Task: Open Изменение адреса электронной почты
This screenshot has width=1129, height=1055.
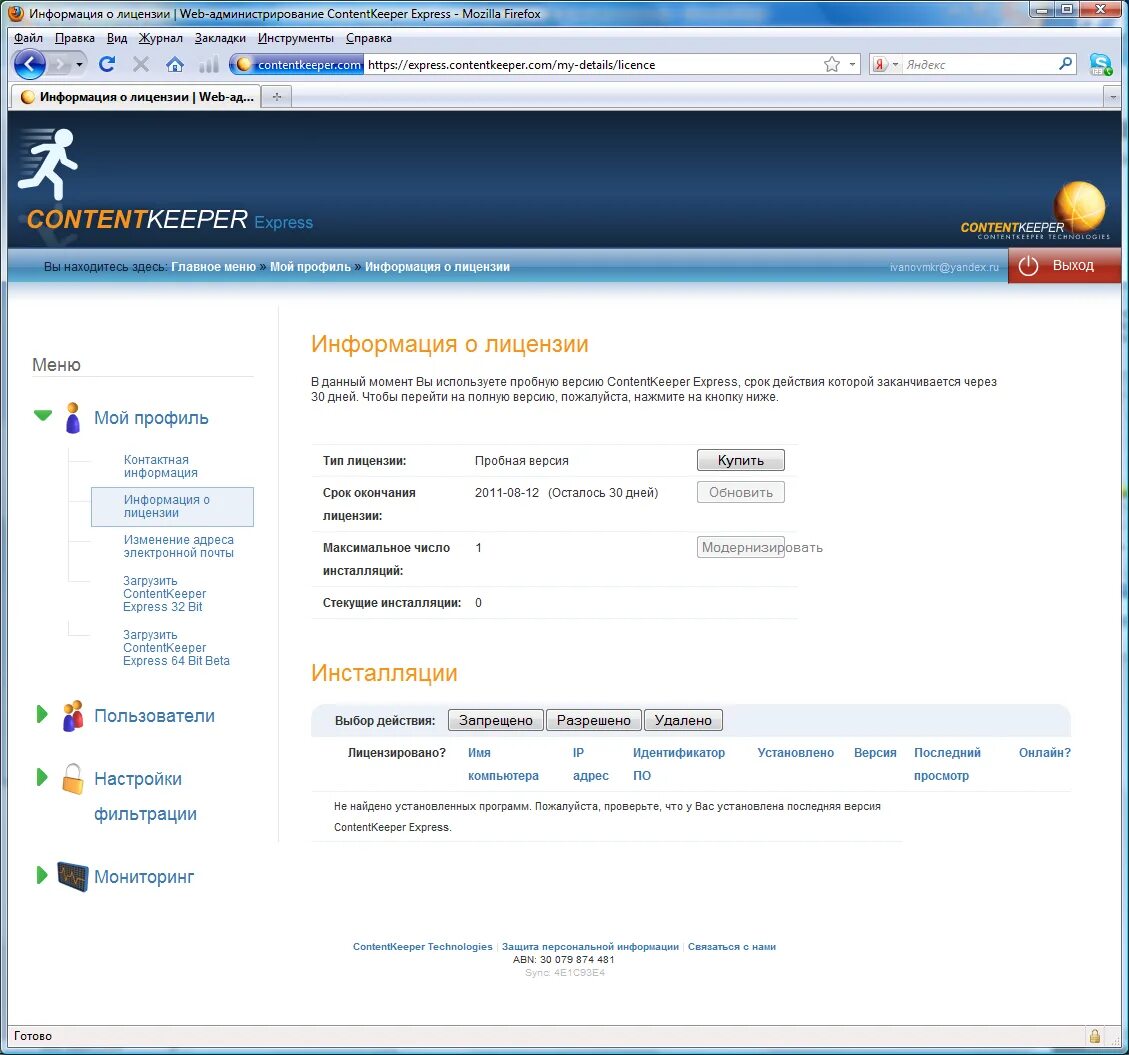Action: [179, 546]
